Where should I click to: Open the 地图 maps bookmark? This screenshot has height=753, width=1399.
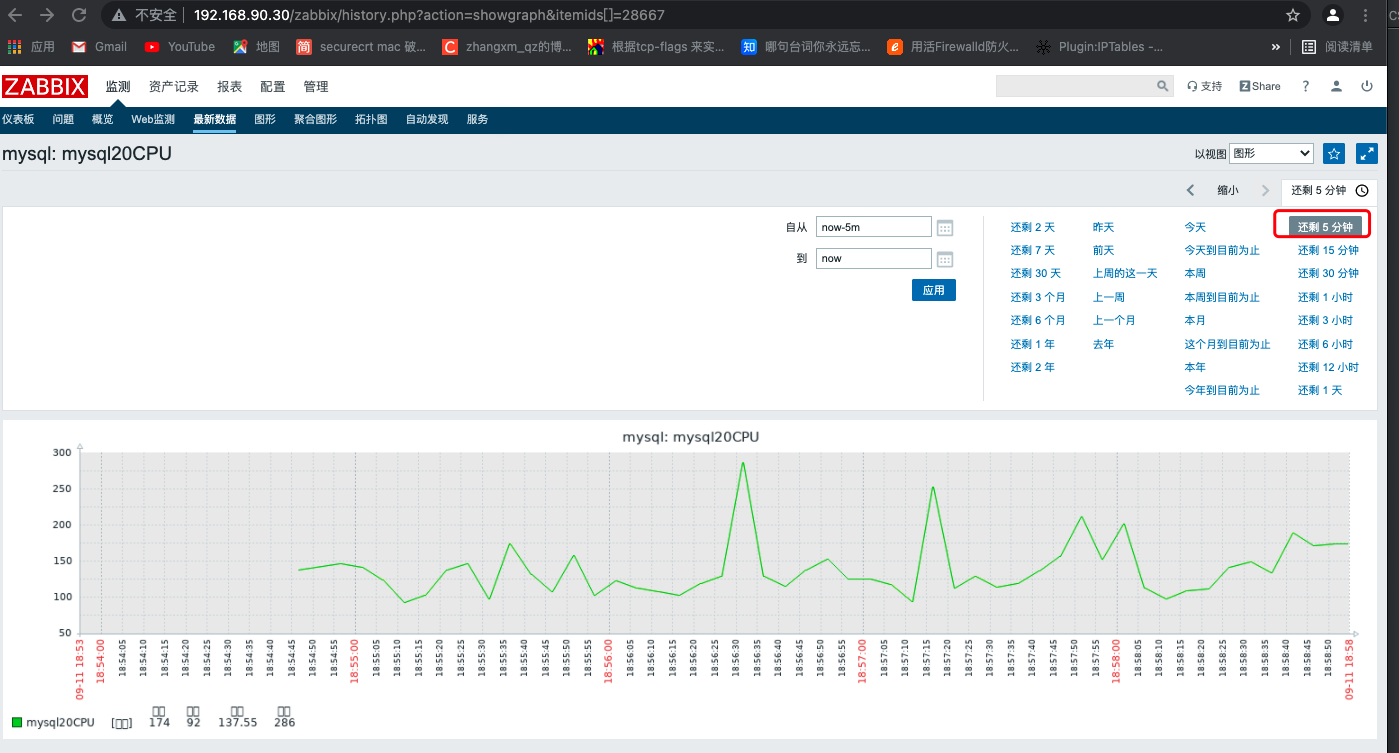pos(256,46)
